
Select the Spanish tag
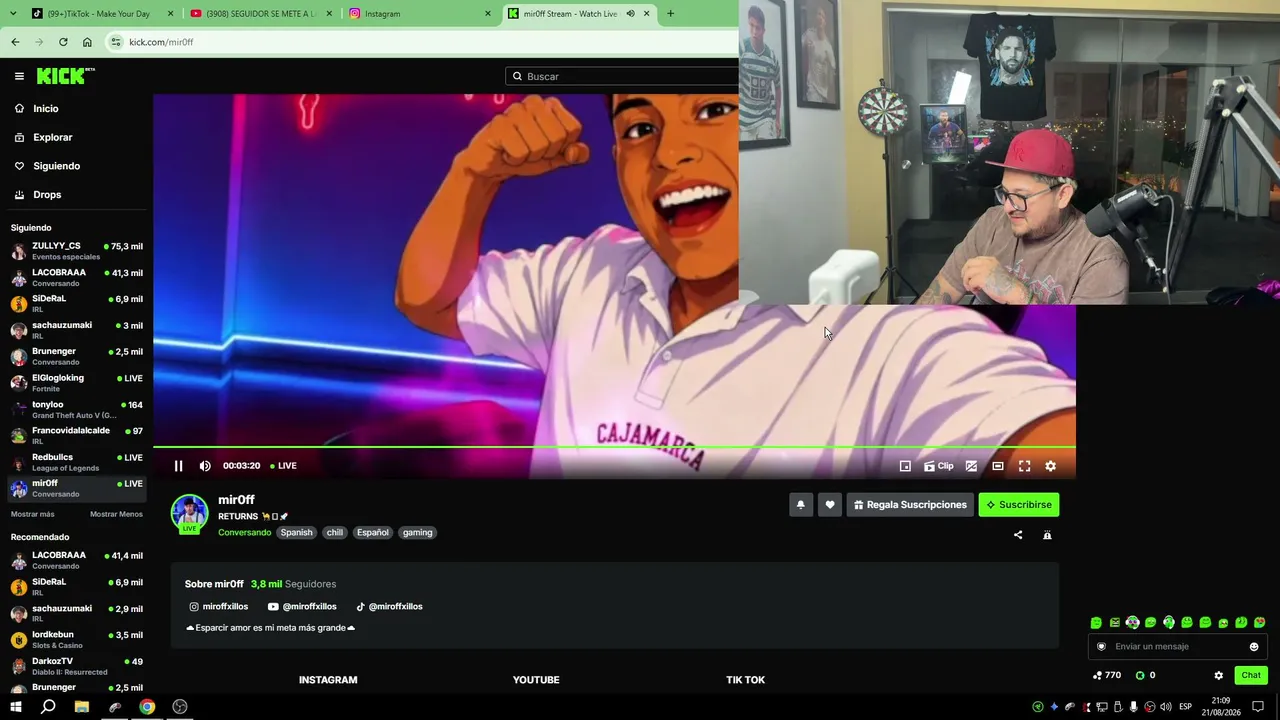297,533
